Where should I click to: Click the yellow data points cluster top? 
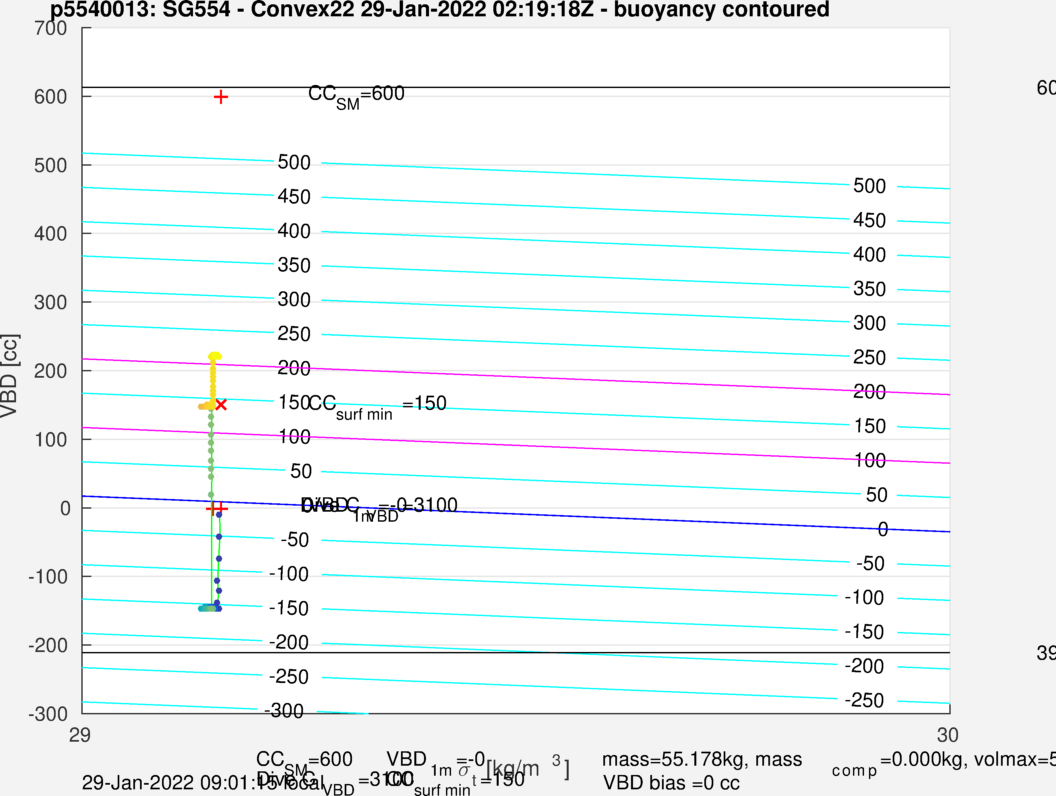(x=215, y=356)
